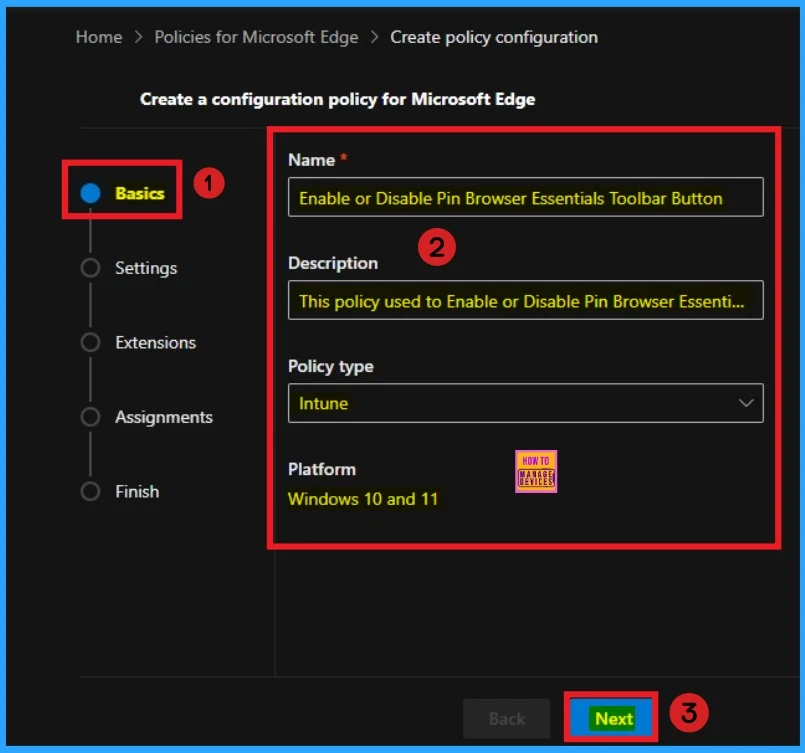Go to Home in the breadcrumb

click(99, 37)
